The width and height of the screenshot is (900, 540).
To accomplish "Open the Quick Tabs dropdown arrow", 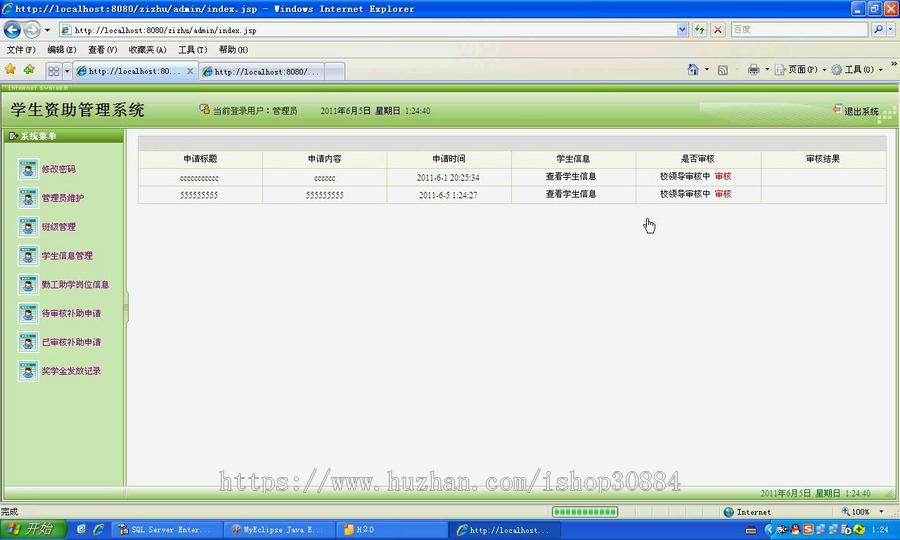I will pos(67,71).
